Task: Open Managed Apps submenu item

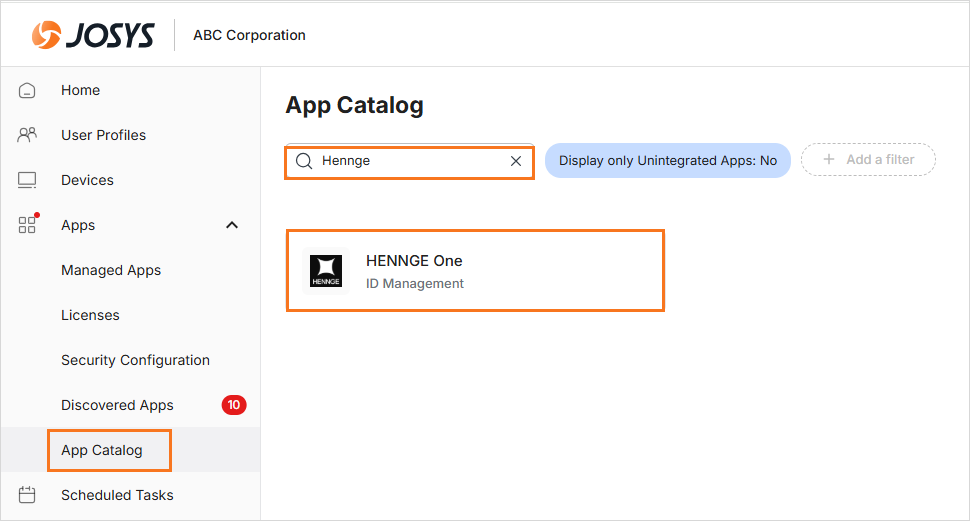Action: (111, 270)
